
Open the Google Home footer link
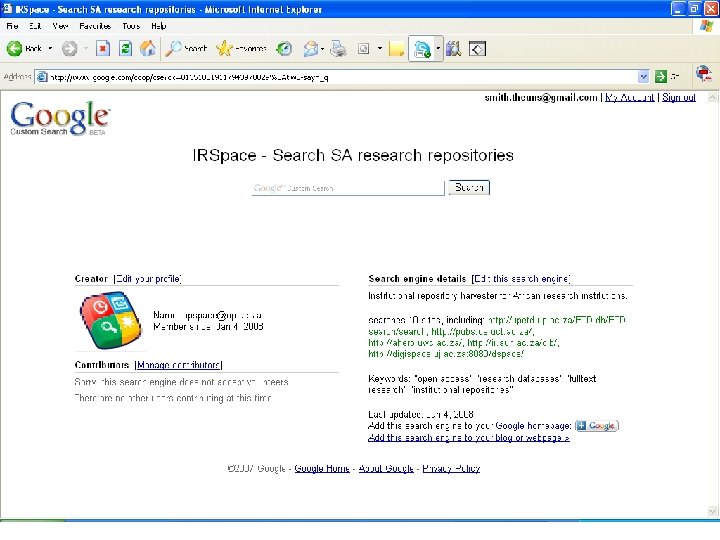coord(322,468)
